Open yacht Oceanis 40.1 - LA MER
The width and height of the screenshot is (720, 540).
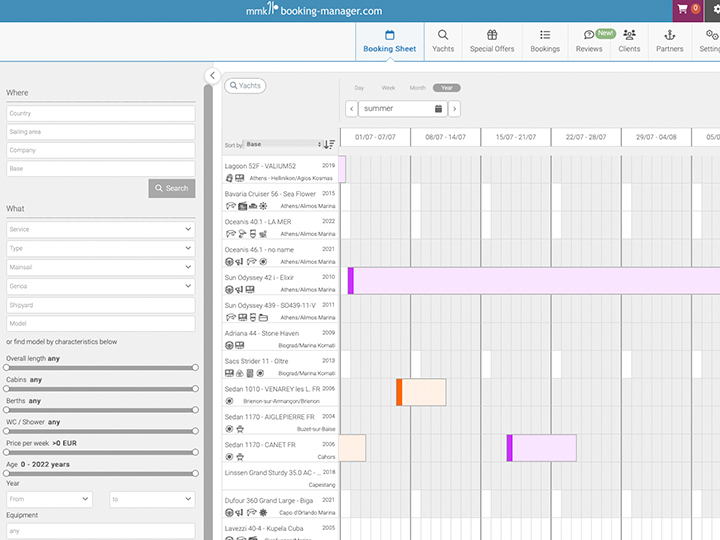258,222
